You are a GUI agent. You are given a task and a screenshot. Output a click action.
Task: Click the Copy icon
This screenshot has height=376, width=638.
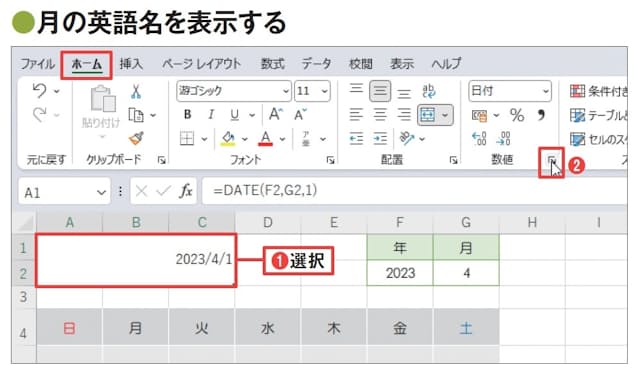[x=136, y=115]
